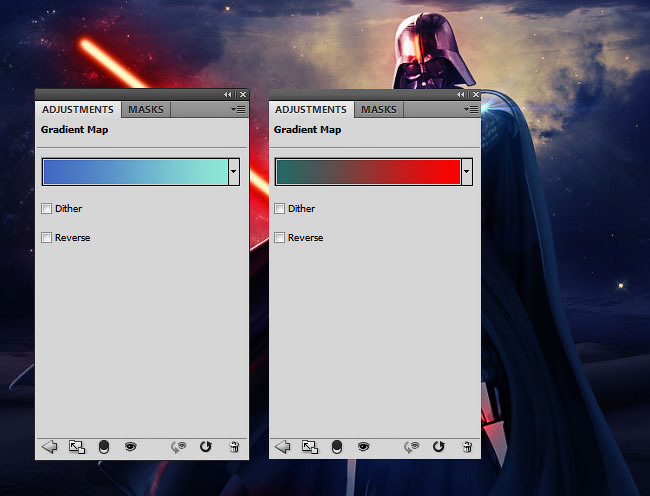This screenshot has width=650, height=496.
Task: Delete adjustment layer via right panel trash
Action: 467,447
